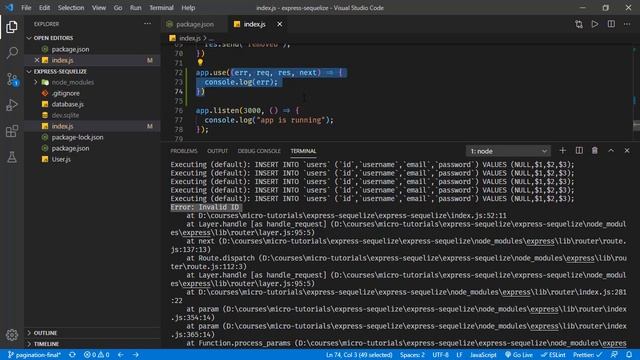Screen dimensions: 640x360
Task: Open the Search view icon
Action: tap(12, 53)
